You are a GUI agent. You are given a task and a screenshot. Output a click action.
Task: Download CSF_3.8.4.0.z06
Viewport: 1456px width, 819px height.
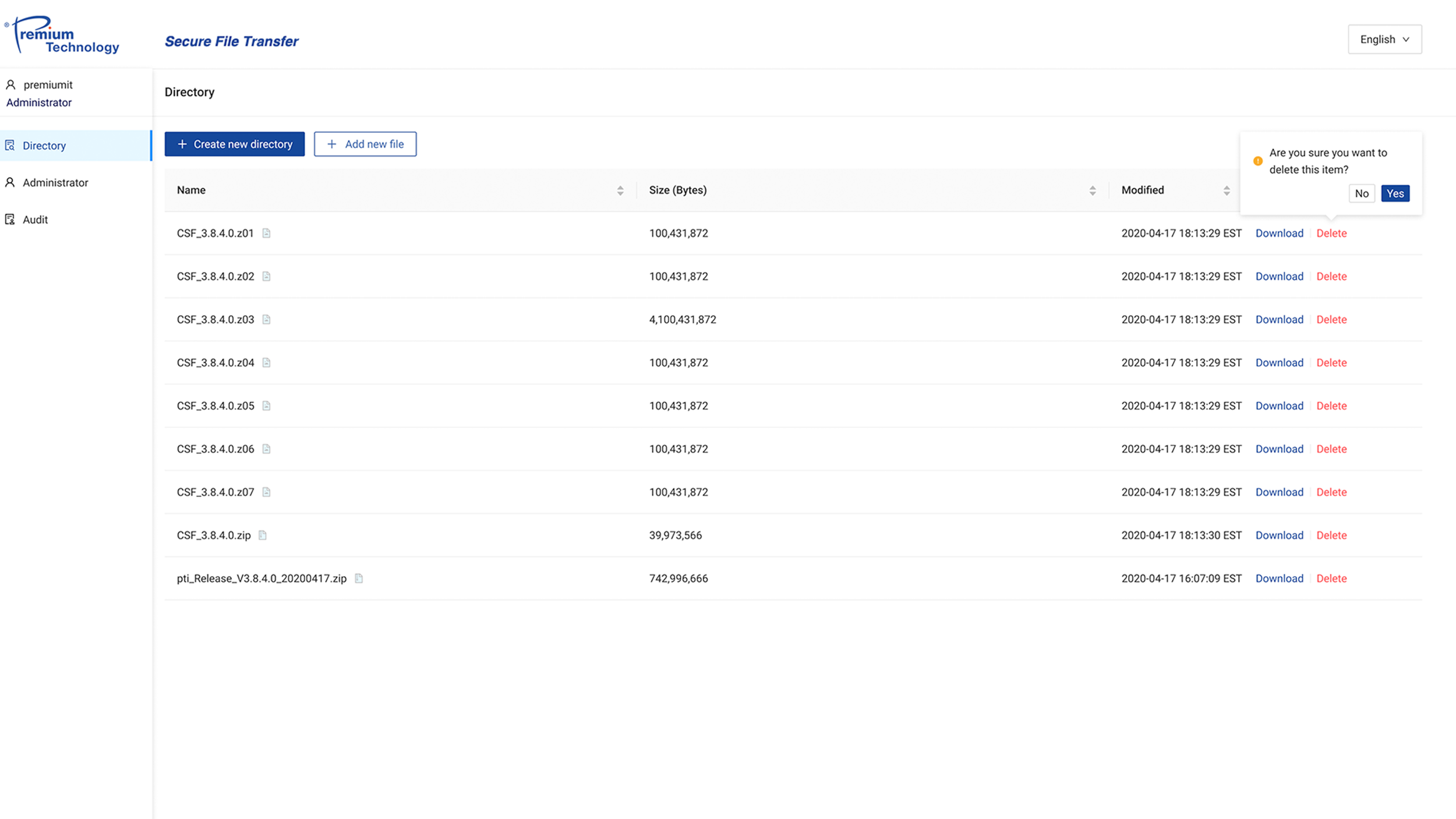coord(1279,449)
